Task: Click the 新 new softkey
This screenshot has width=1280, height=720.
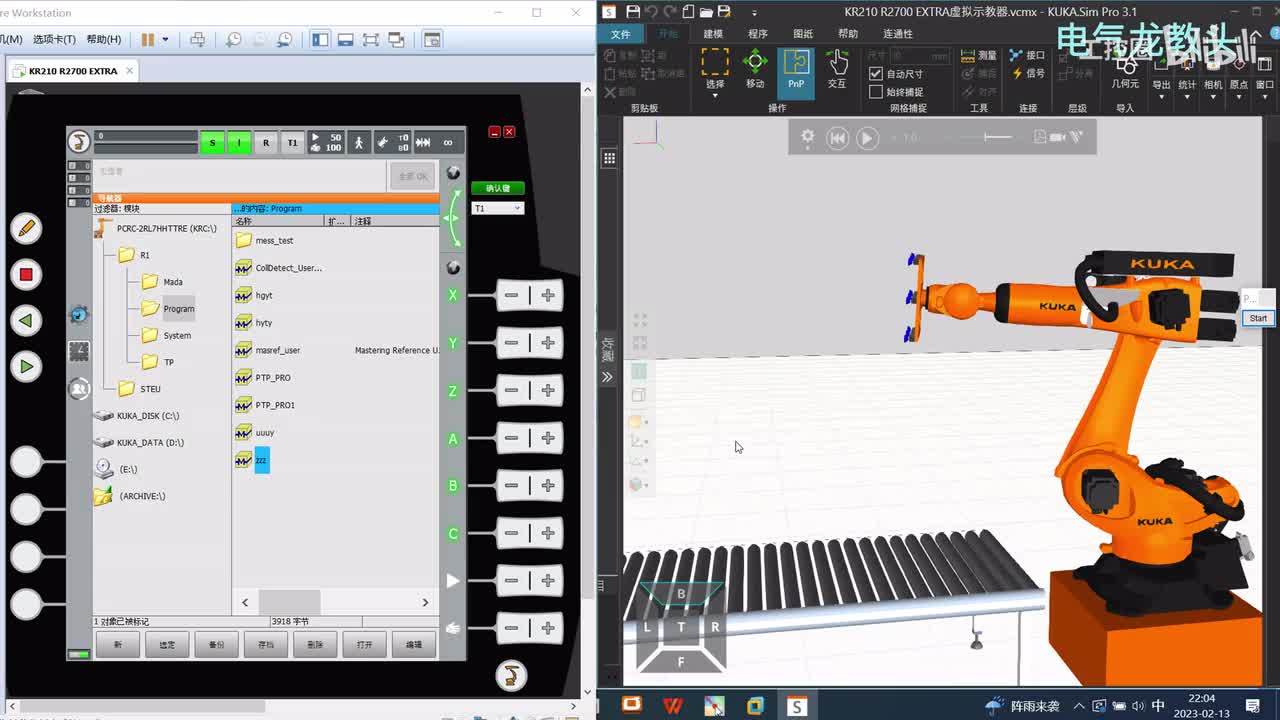Action: coord(118,645)
